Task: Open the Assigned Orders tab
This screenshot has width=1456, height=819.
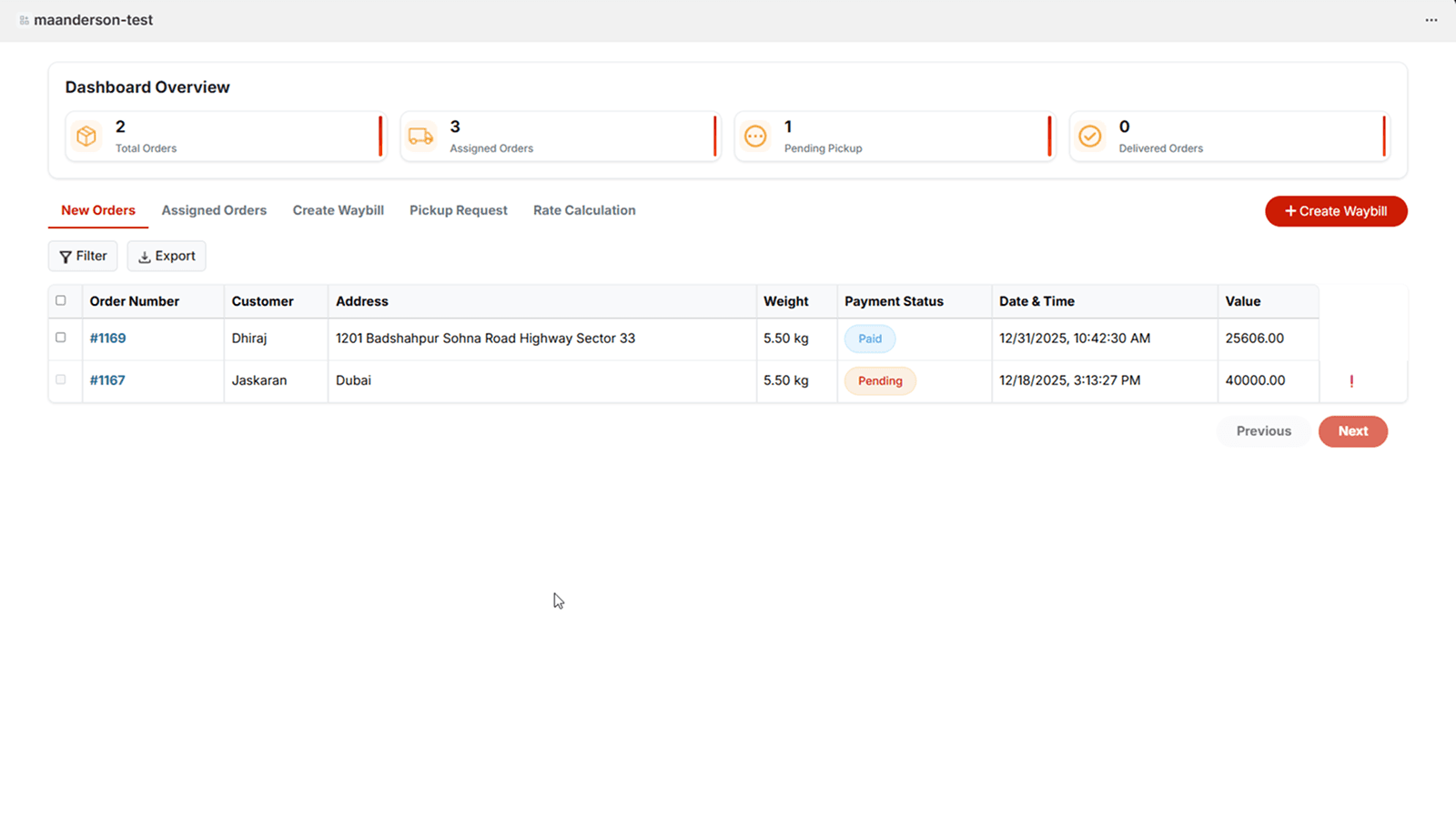Action: tap(214, 210)
